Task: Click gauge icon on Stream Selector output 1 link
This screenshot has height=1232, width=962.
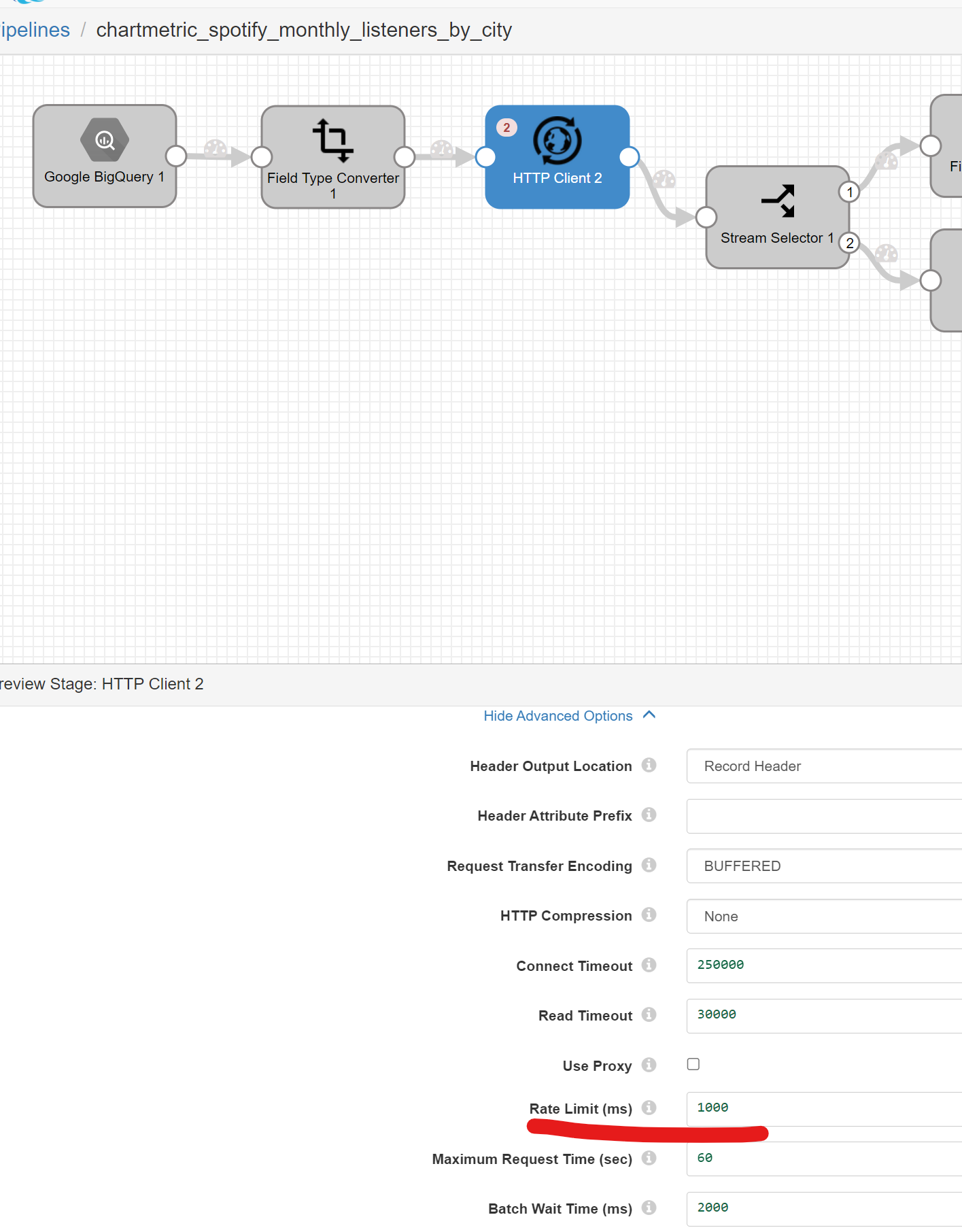Action: click(x=887, y=160)
